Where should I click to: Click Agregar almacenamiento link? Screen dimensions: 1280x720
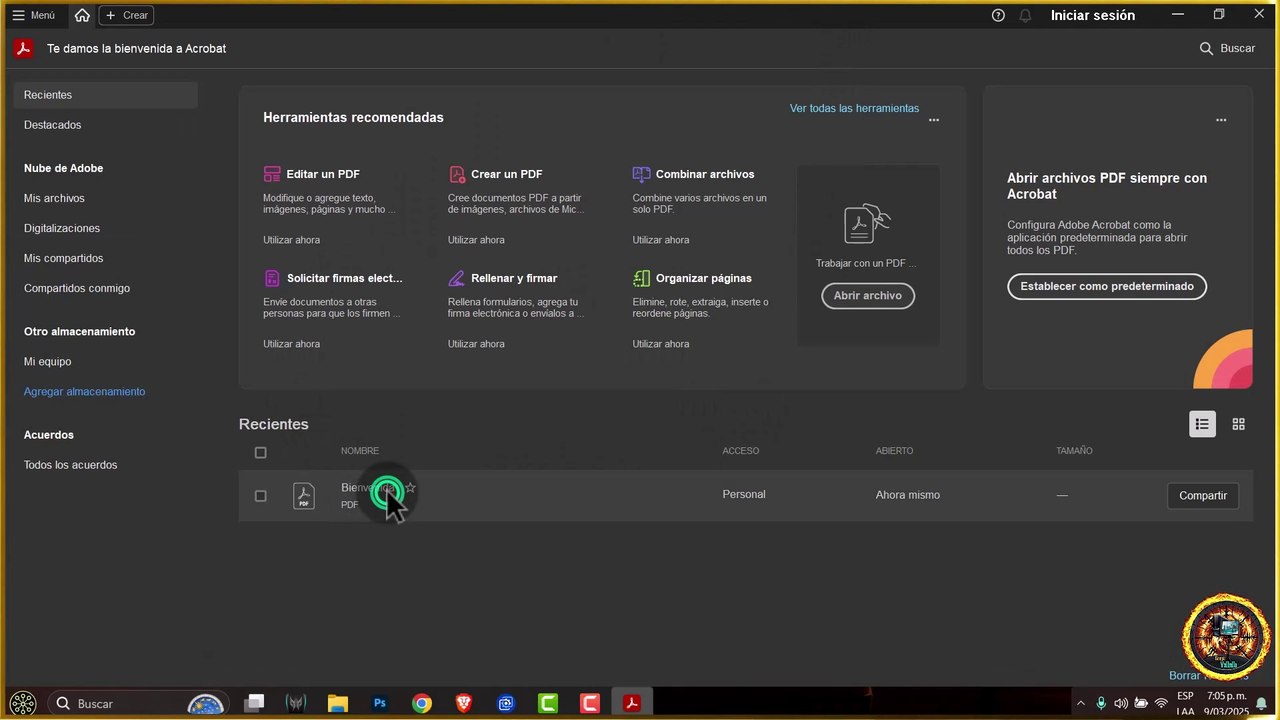84,391
